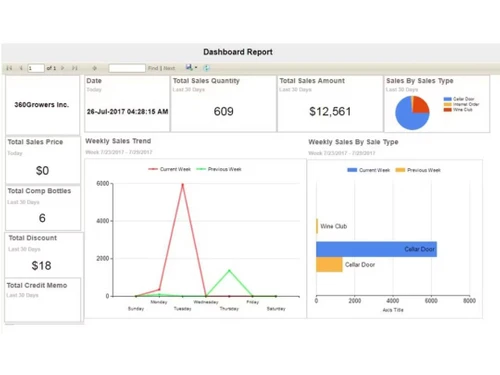Click the $18 Total Discount value
500x375 pixels.
(41, 266)
